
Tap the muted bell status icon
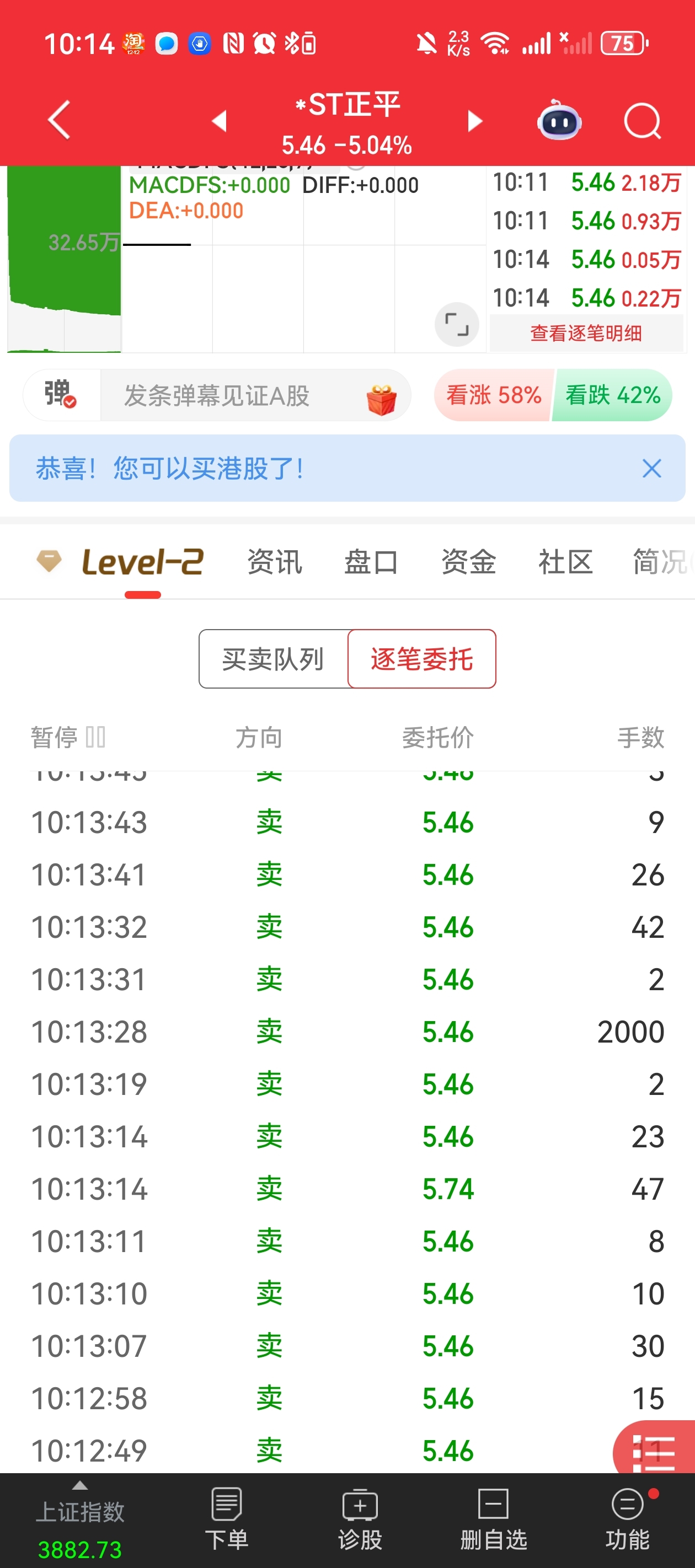pos(426,43)
